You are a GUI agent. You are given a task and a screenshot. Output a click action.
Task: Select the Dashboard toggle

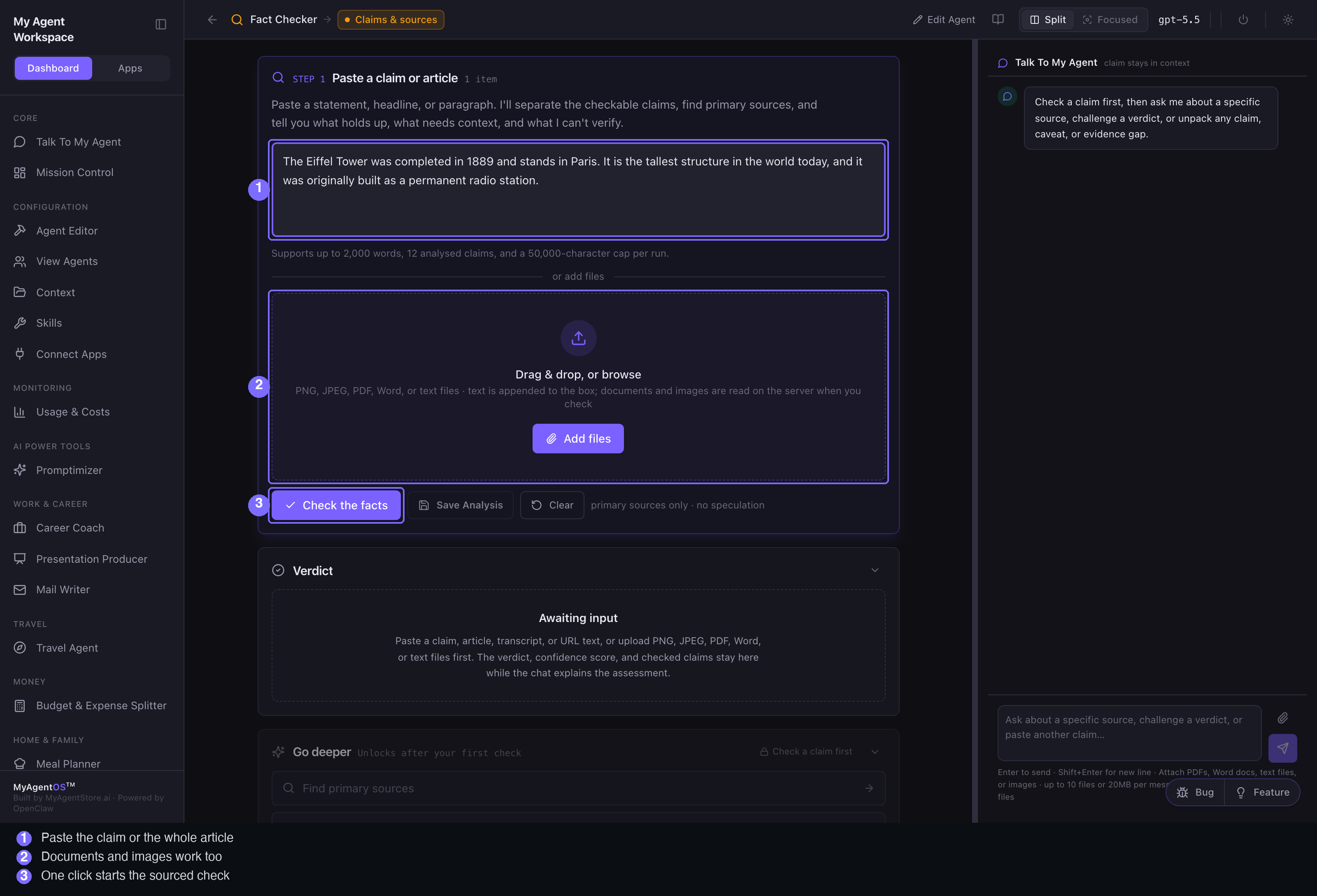[x=53, y=68]
